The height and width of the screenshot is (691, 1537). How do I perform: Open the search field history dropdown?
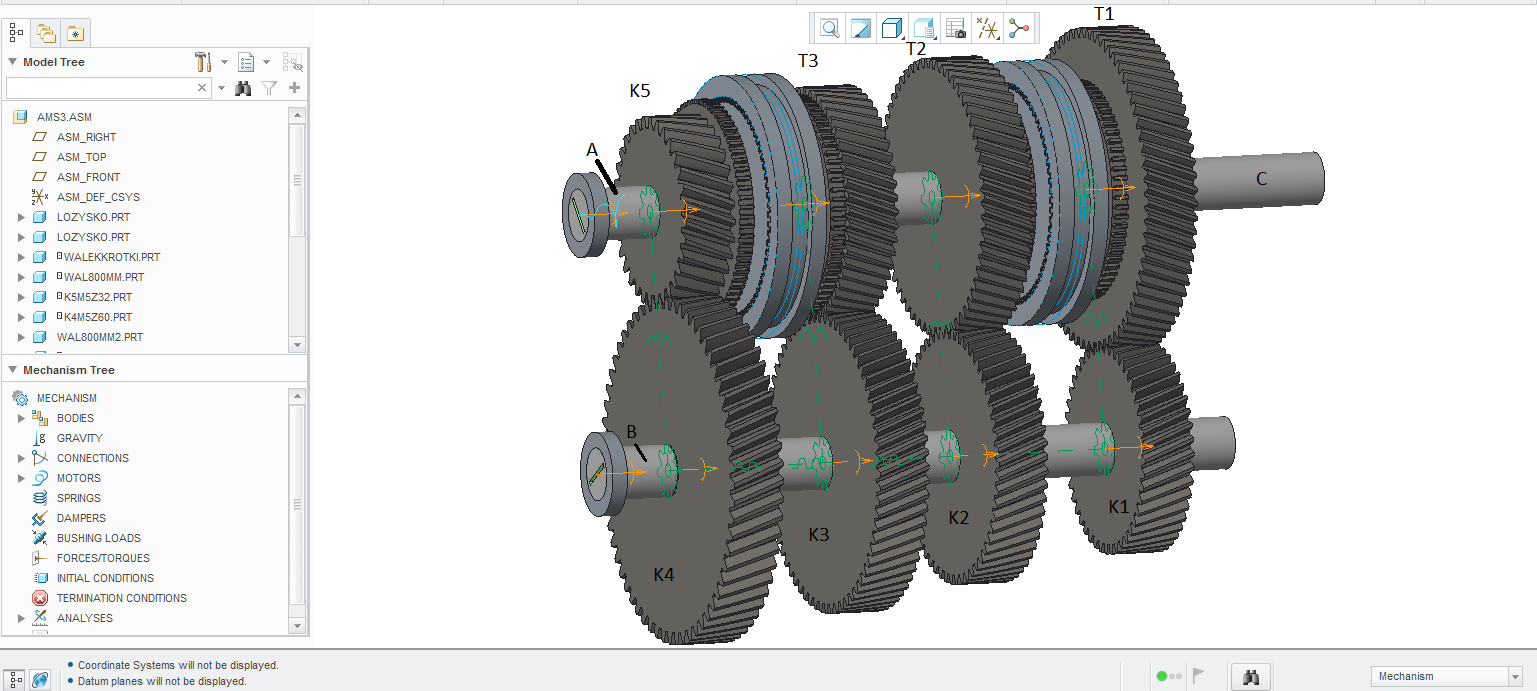coord(221,88)
